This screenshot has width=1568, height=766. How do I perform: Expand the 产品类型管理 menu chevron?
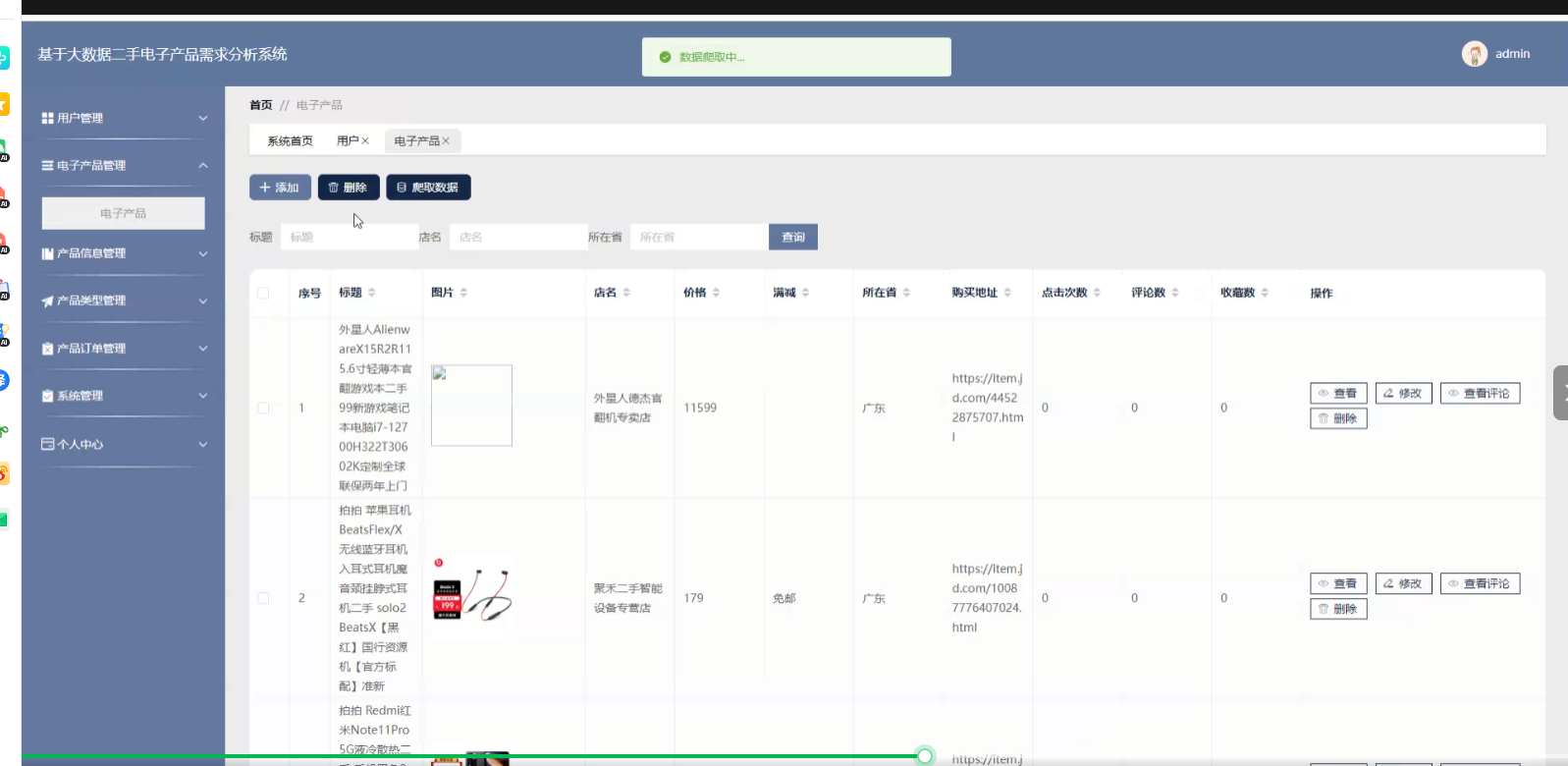(x=203, y=301)
